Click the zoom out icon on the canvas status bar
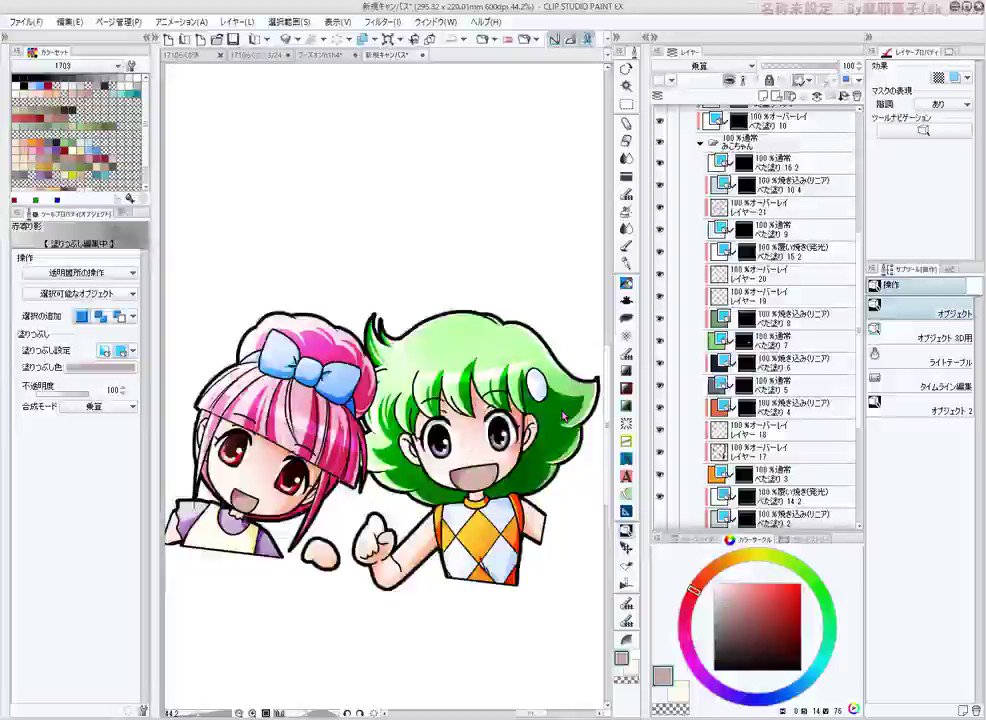Screen dimensions: 986x720 238,713
